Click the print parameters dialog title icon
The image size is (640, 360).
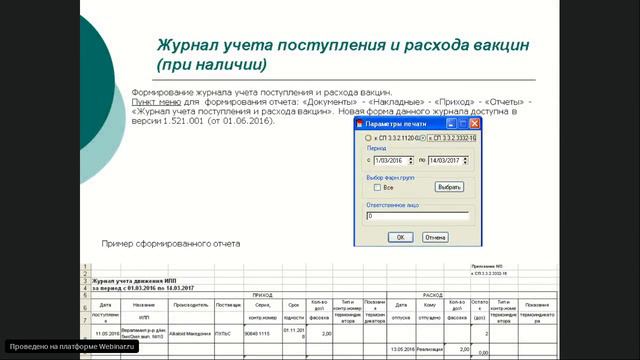coord(359,124)
